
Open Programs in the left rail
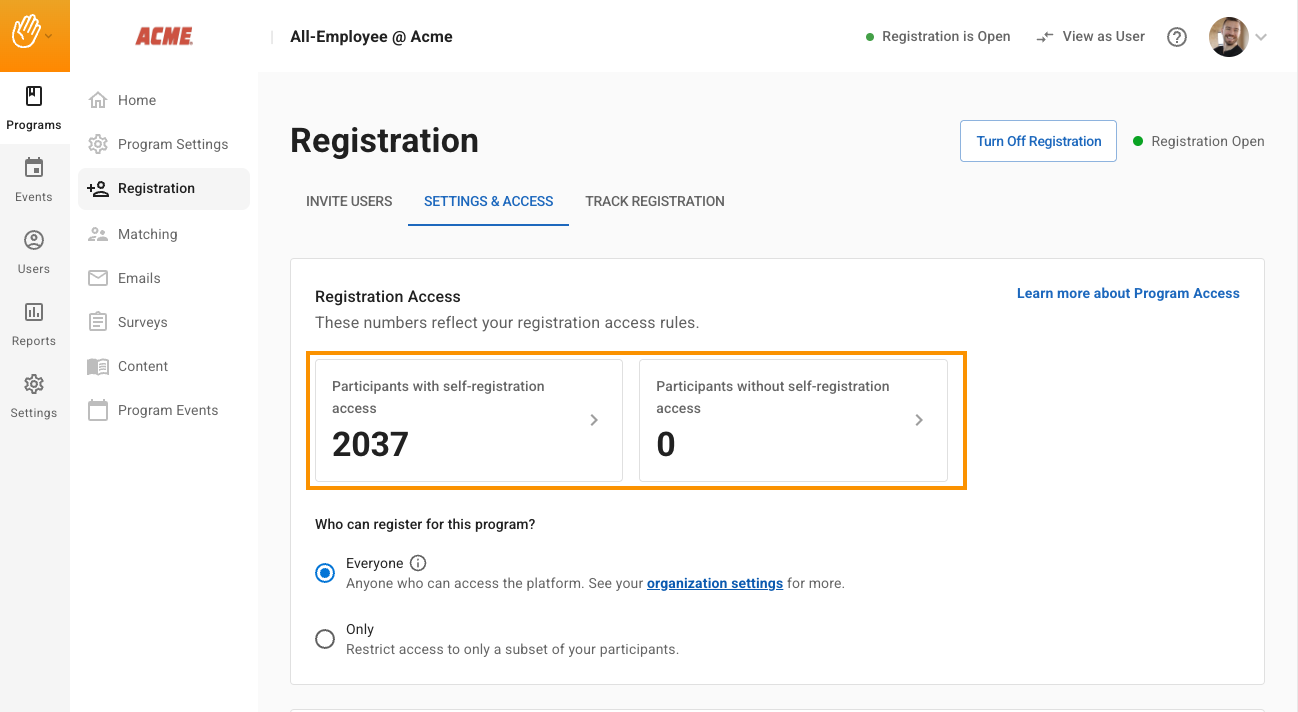(34, 108)
